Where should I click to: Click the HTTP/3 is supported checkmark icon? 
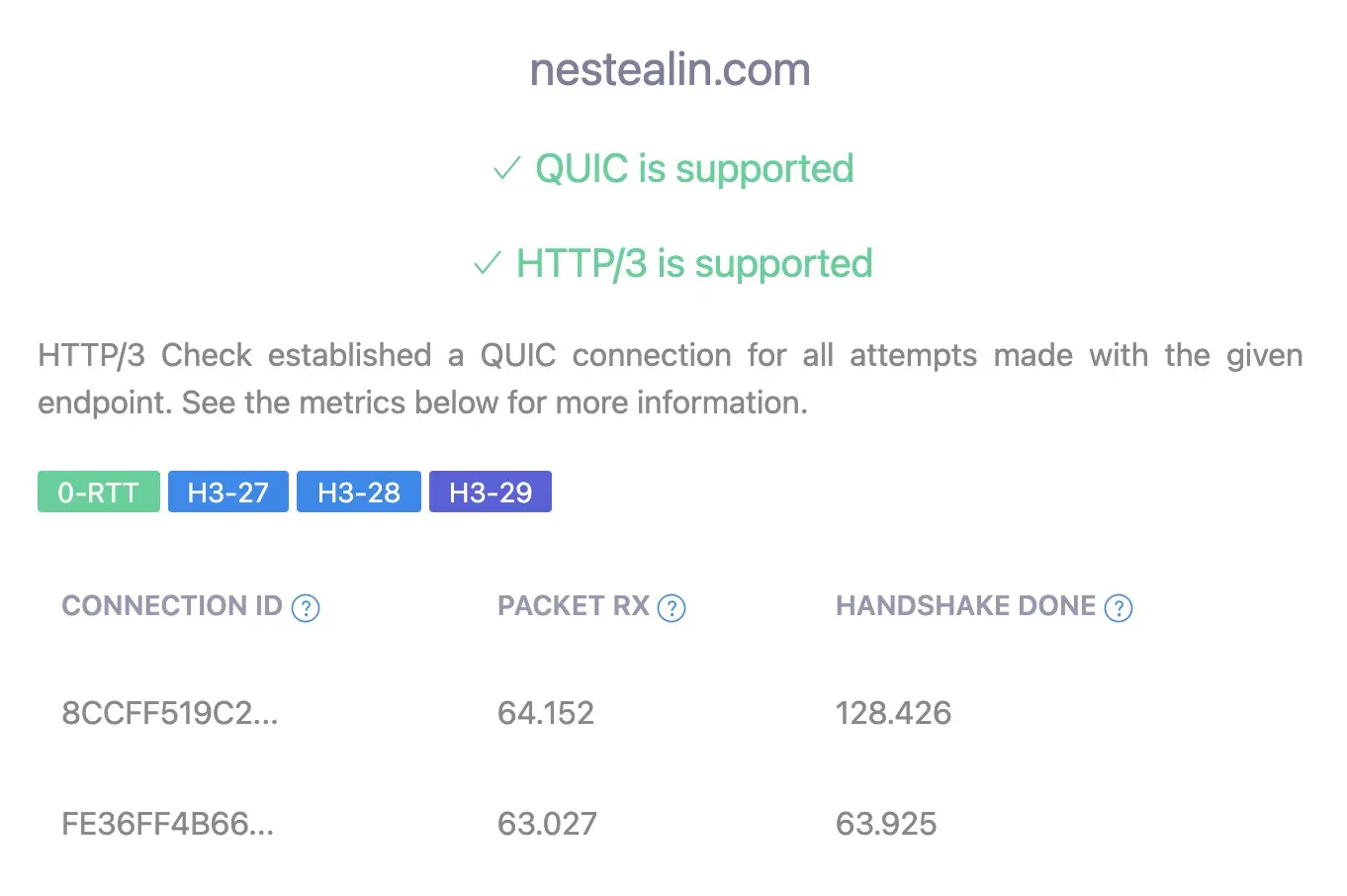pos(487,264)
